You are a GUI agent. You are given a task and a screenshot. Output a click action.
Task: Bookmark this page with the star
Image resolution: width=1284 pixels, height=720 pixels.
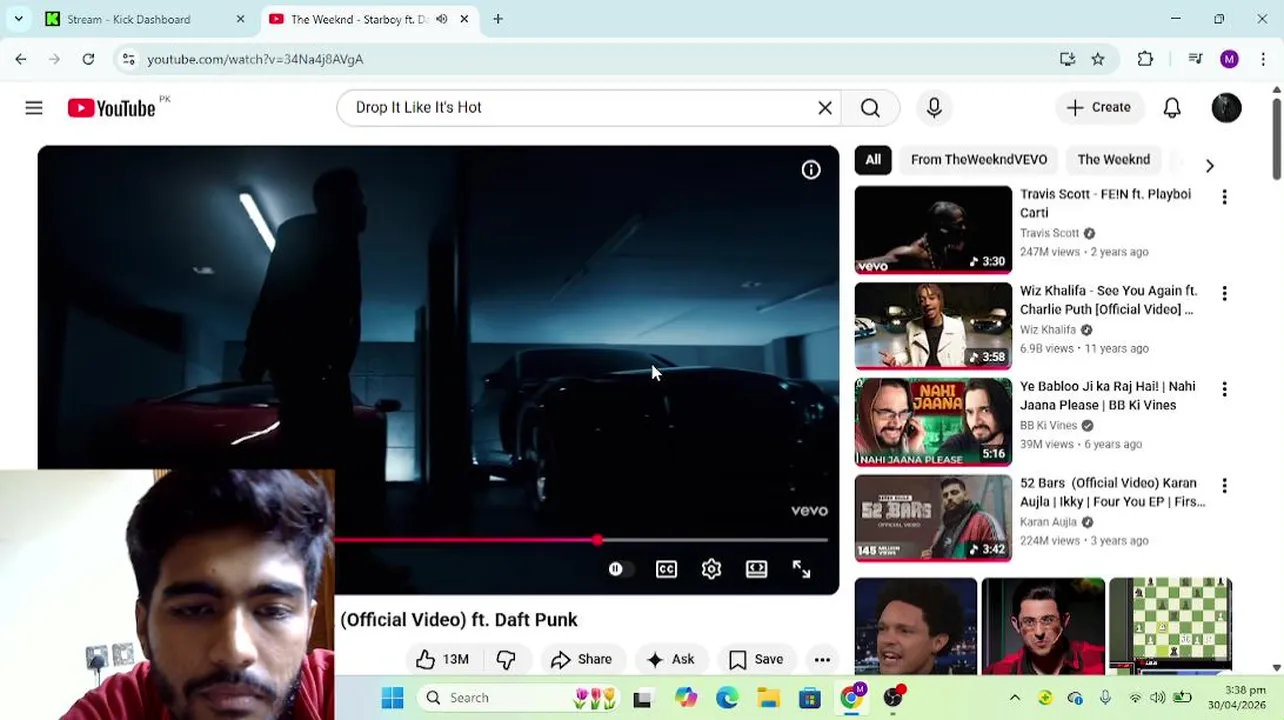click(1098, 59)
